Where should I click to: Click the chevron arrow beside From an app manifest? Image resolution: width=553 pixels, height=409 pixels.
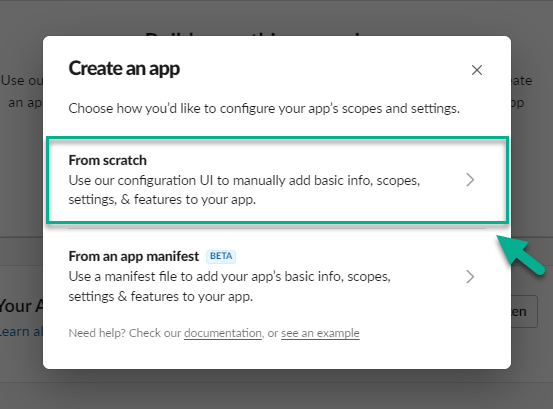(470, 277)
